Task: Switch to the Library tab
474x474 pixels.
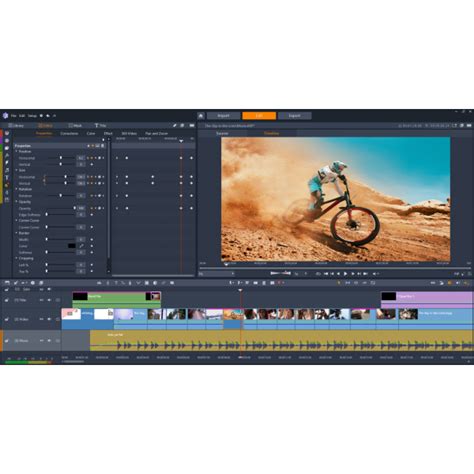Action: coord(16,125)
